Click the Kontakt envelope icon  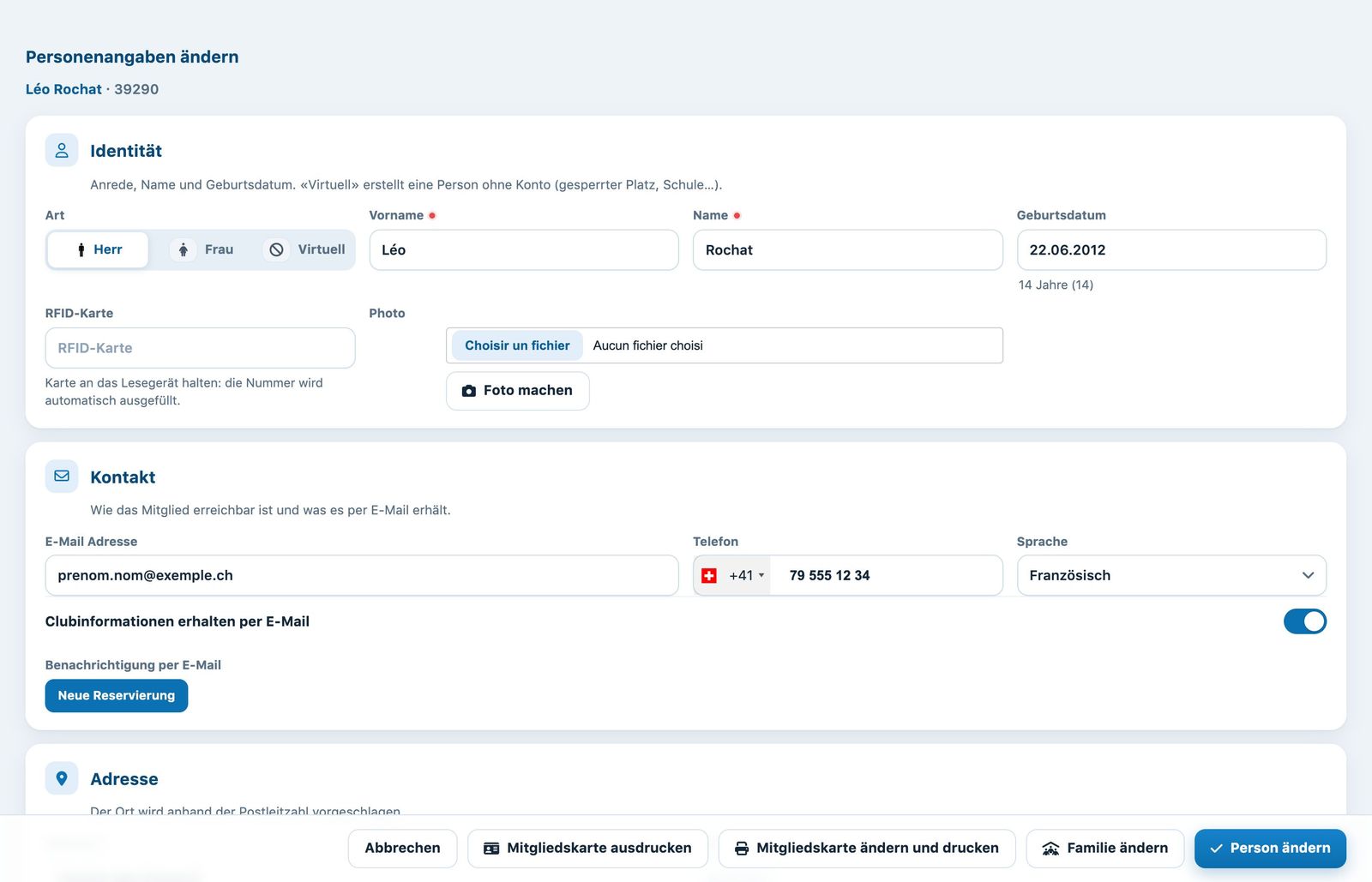click(x=62, y=476)
